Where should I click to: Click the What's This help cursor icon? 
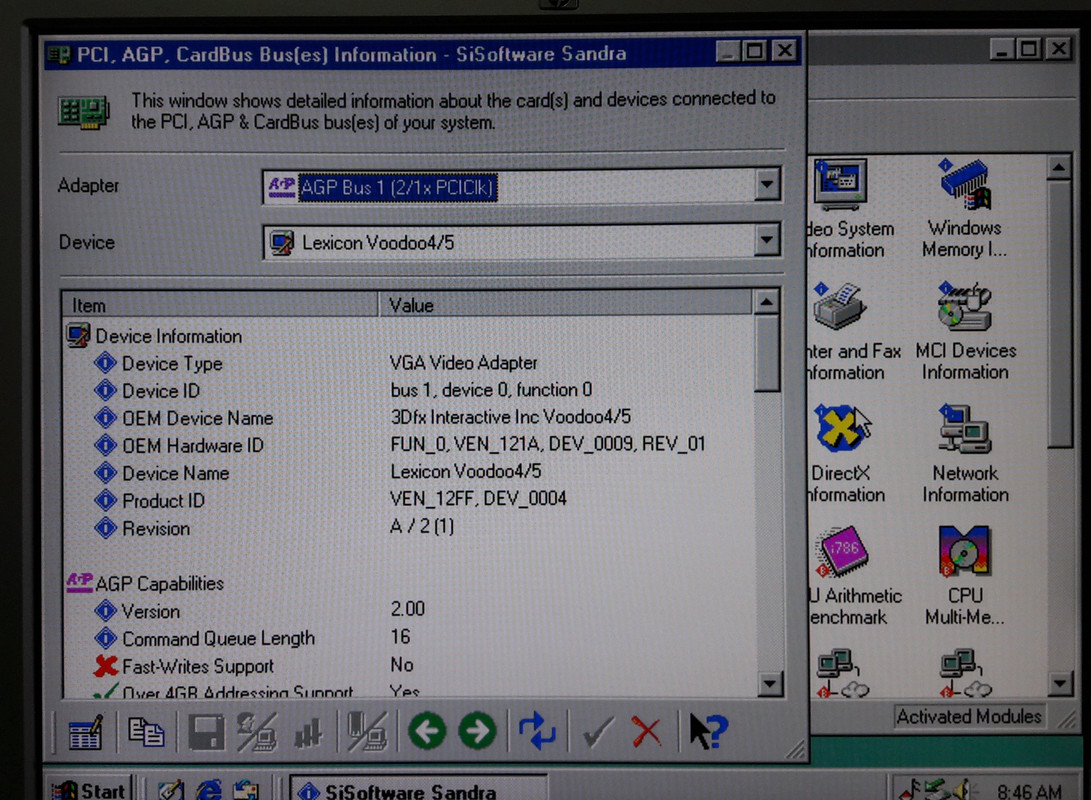tap(708, 731)
